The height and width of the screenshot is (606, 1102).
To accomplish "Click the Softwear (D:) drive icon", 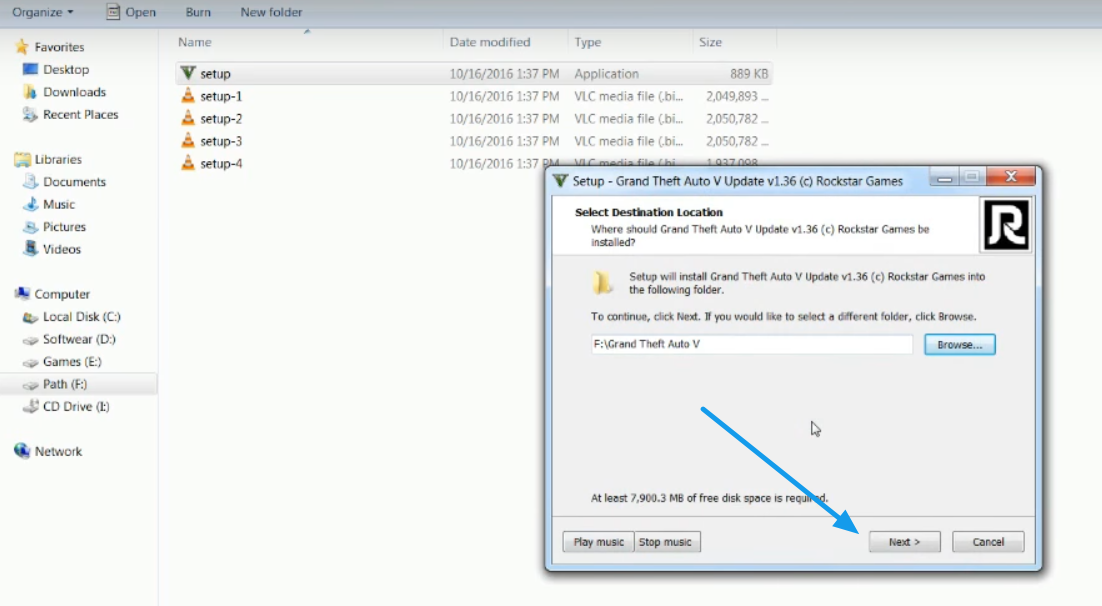I will pyautogui.click(x=30, y=340).
